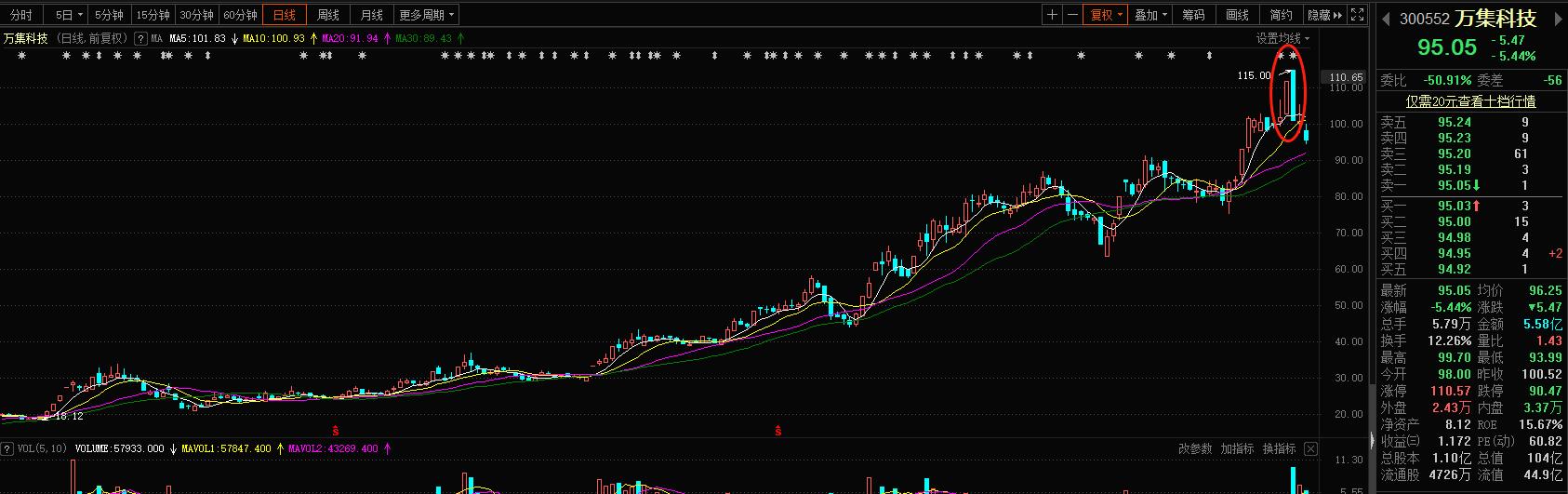This screenshot has width=1568, height=494.
Task: Close the VOL indicator panel
Action: pyautogui.click(x=1311, y=449)
